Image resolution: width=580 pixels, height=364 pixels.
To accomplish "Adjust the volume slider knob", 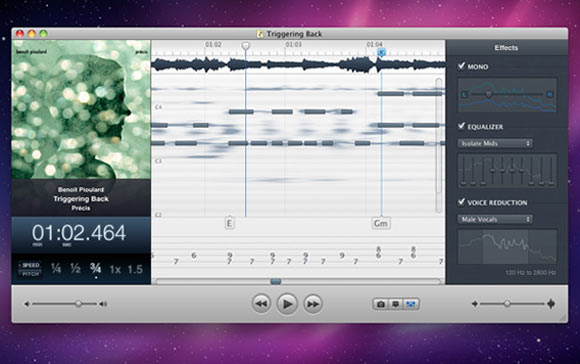I will pos(78,304).
